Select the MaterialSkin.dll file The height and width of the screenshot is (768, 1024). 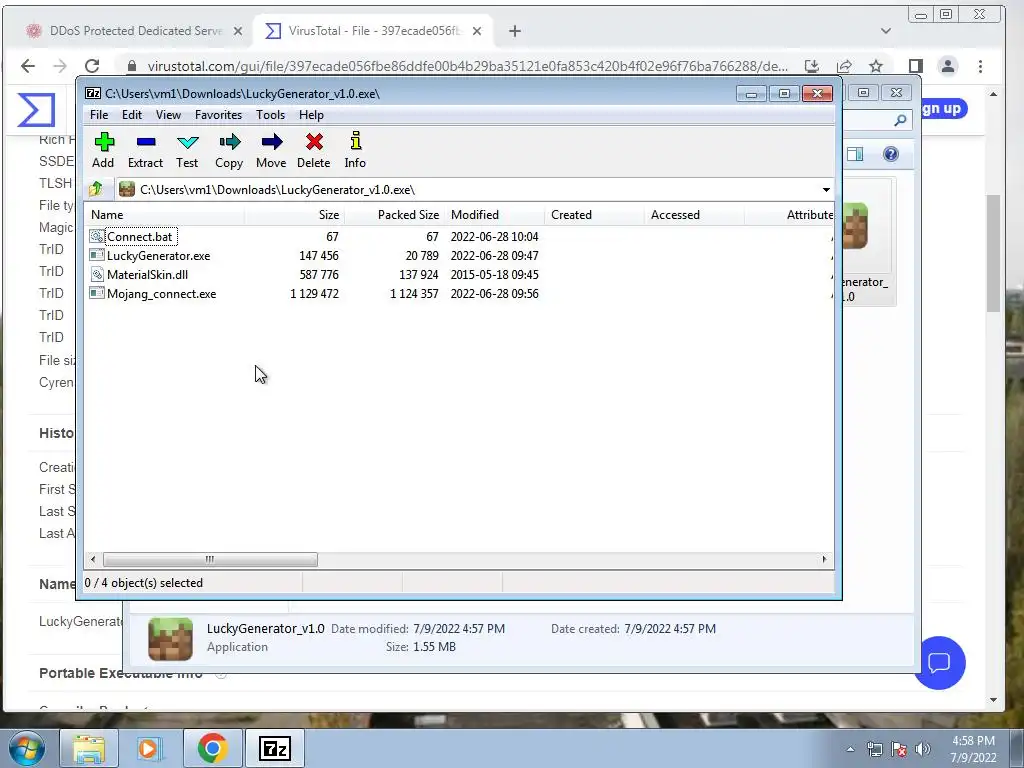pyautogui.click(x=148, y=275)
